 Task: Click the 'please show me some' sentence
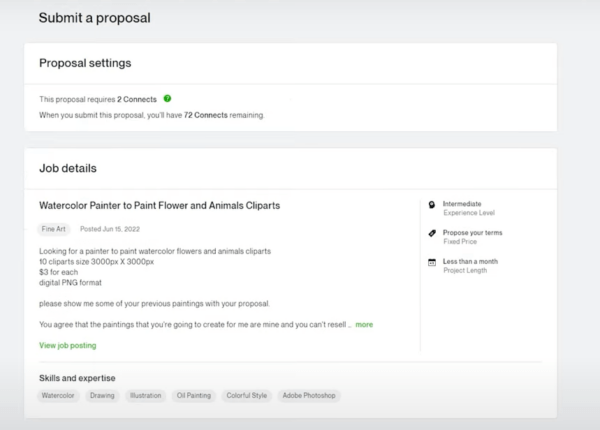pos(154,304)
